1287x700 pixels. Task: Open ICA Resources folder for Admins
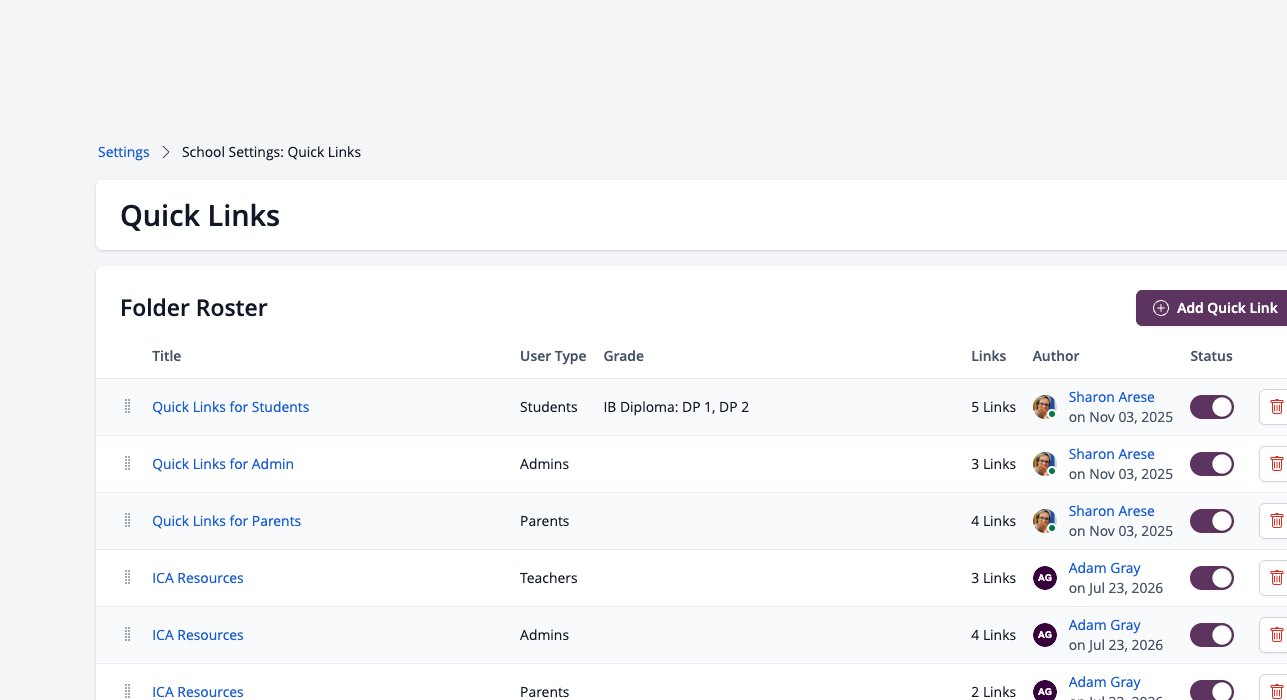point(198,635)
